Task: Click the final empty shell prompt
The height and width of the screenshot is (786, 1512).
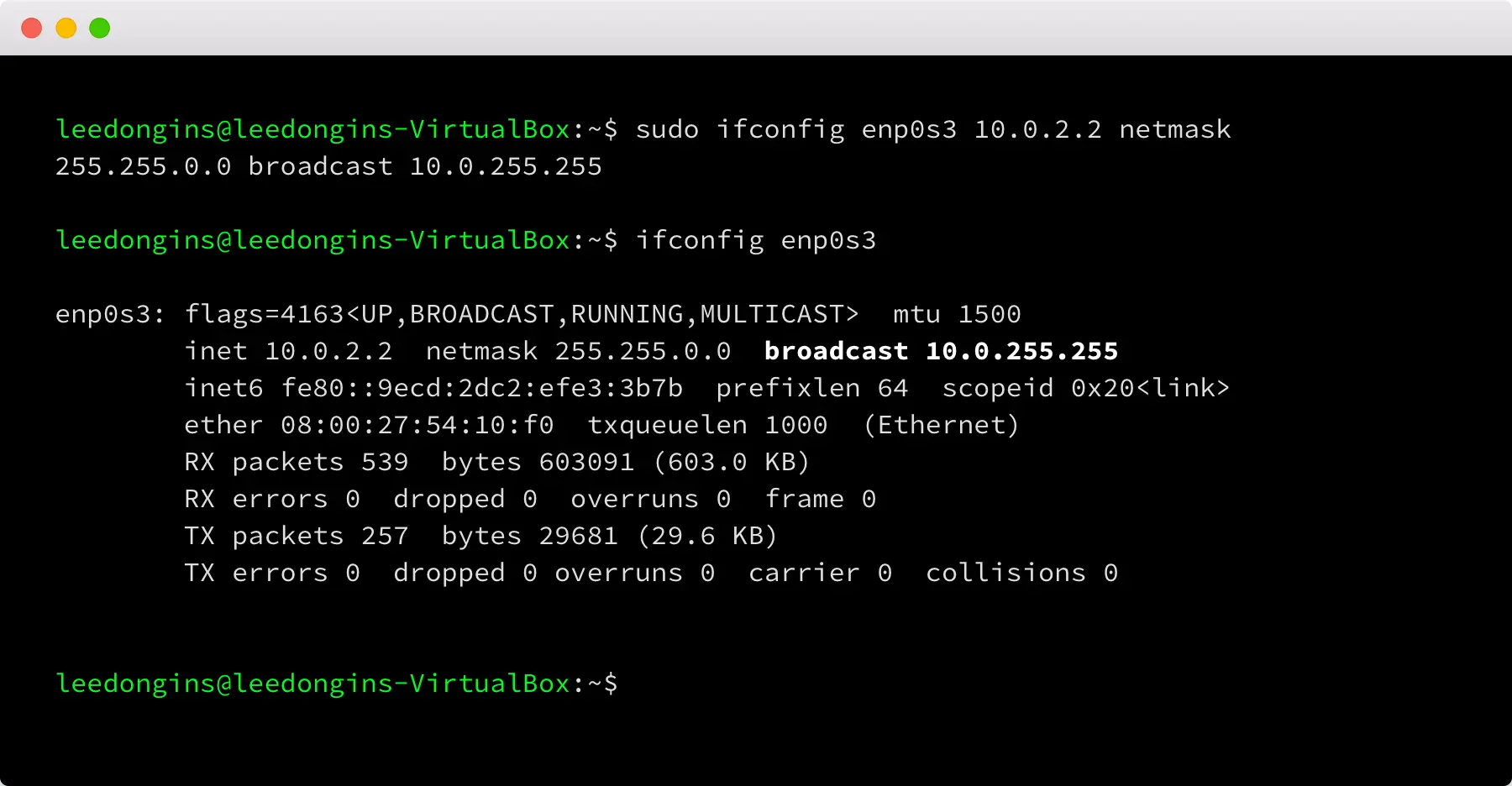Action: pos(336,684)
